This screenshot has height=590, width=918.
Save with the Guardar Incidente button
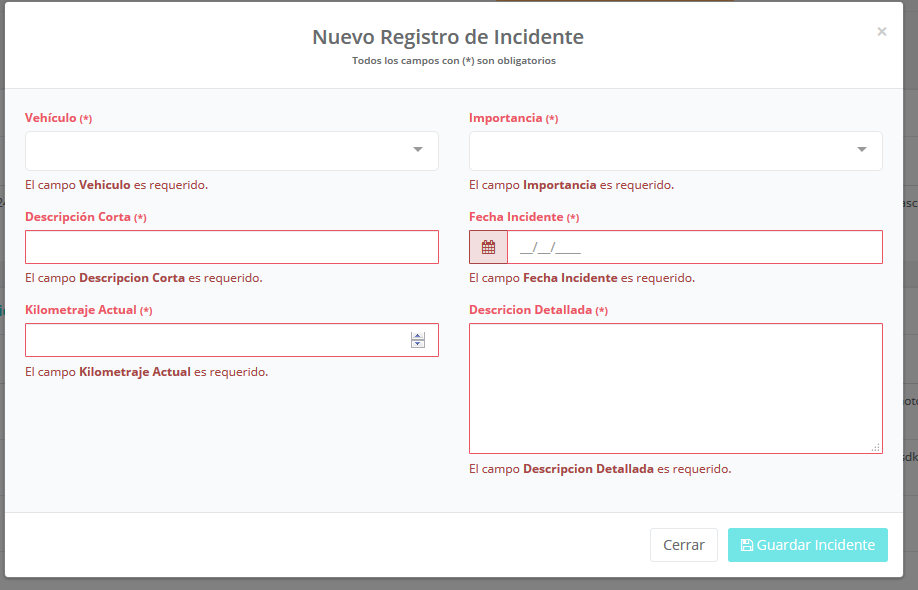click(807, 545)
